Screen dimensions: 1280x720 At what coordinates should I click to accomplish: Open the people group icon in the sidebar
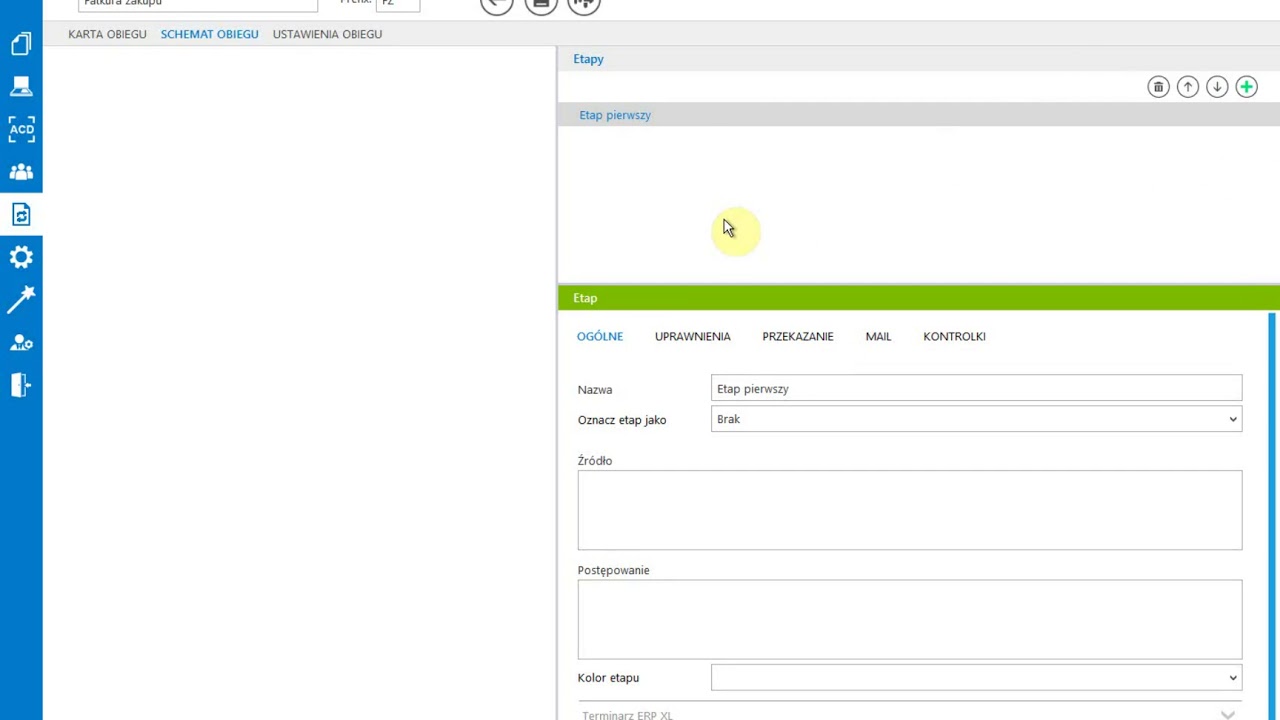point(21,172)
